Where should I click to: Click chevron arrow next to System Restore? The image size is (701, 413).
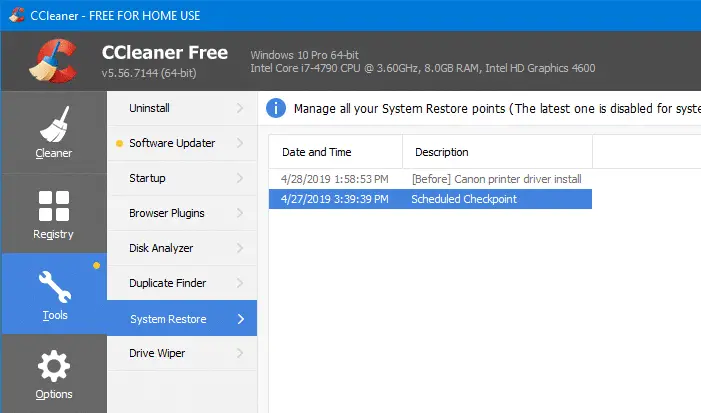click(x=241, y=319)
